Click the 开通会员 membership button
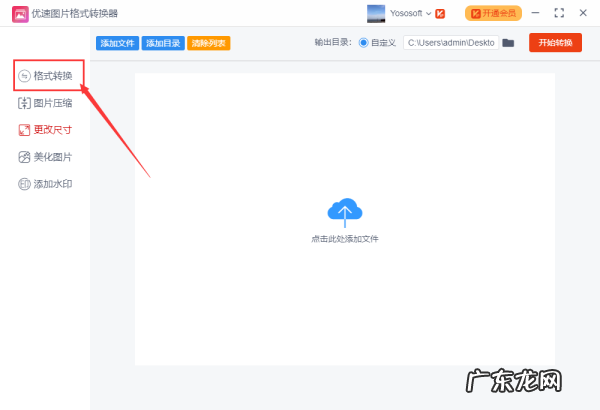The width and height of the screenshot is (600, 410). coord(493,13)
